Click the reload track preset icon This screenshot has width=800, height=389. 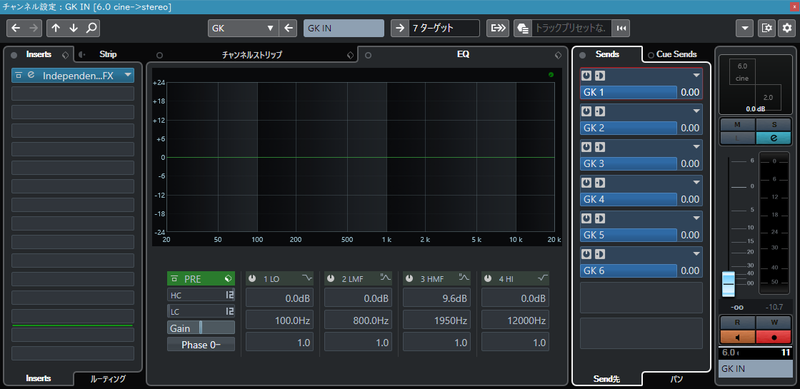(x=621, y=29)
